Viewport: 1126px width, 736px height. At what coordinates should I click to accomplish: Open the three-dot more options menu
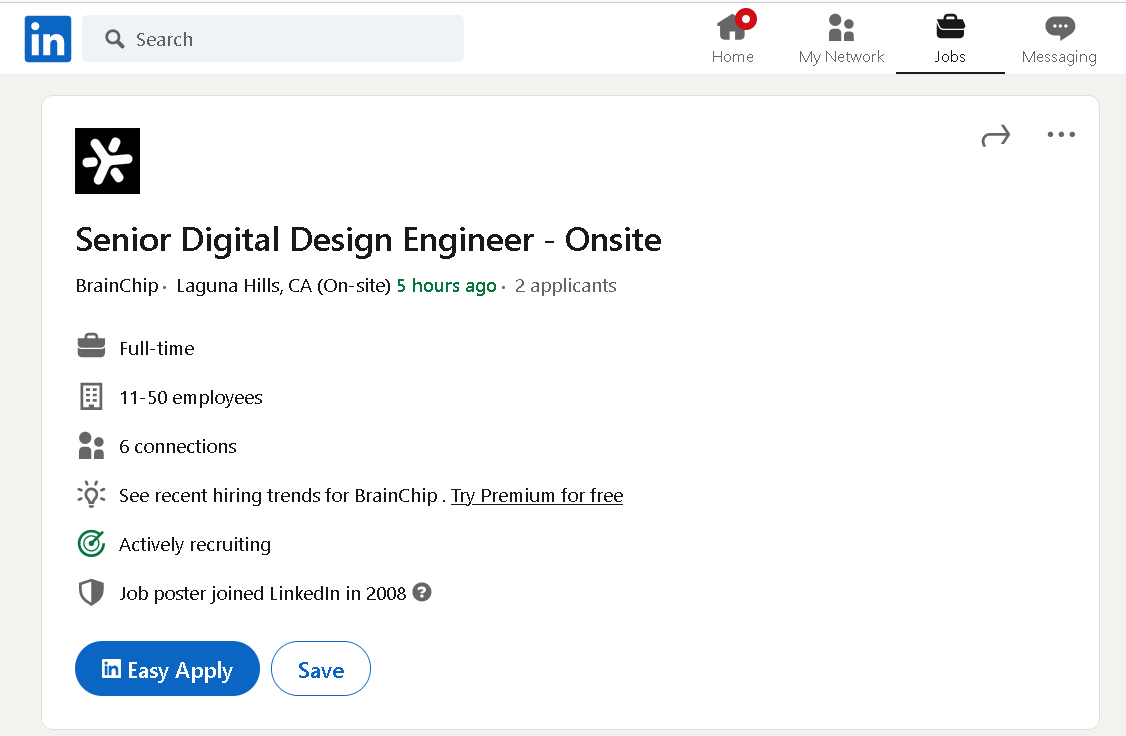[1060, 135]
